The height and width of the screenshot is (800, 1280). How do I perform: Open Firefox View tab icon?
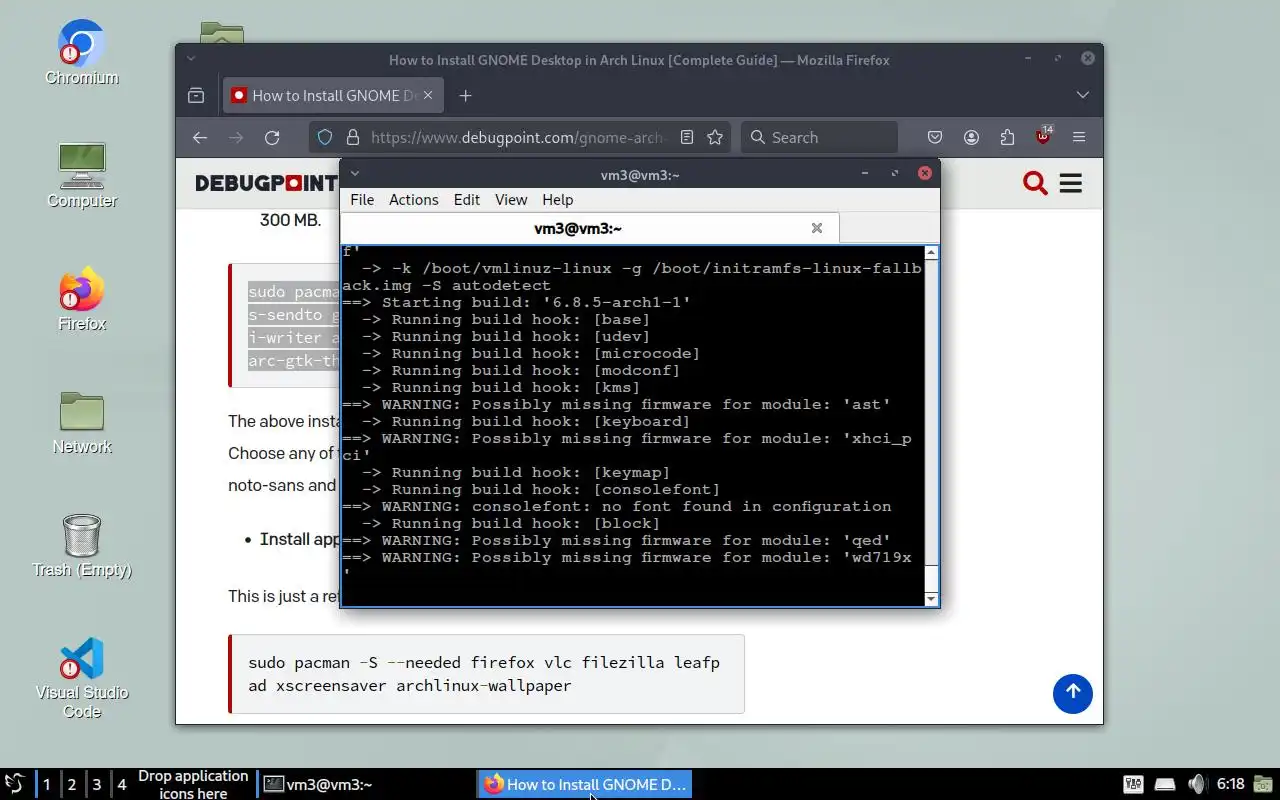click(196, 95)
